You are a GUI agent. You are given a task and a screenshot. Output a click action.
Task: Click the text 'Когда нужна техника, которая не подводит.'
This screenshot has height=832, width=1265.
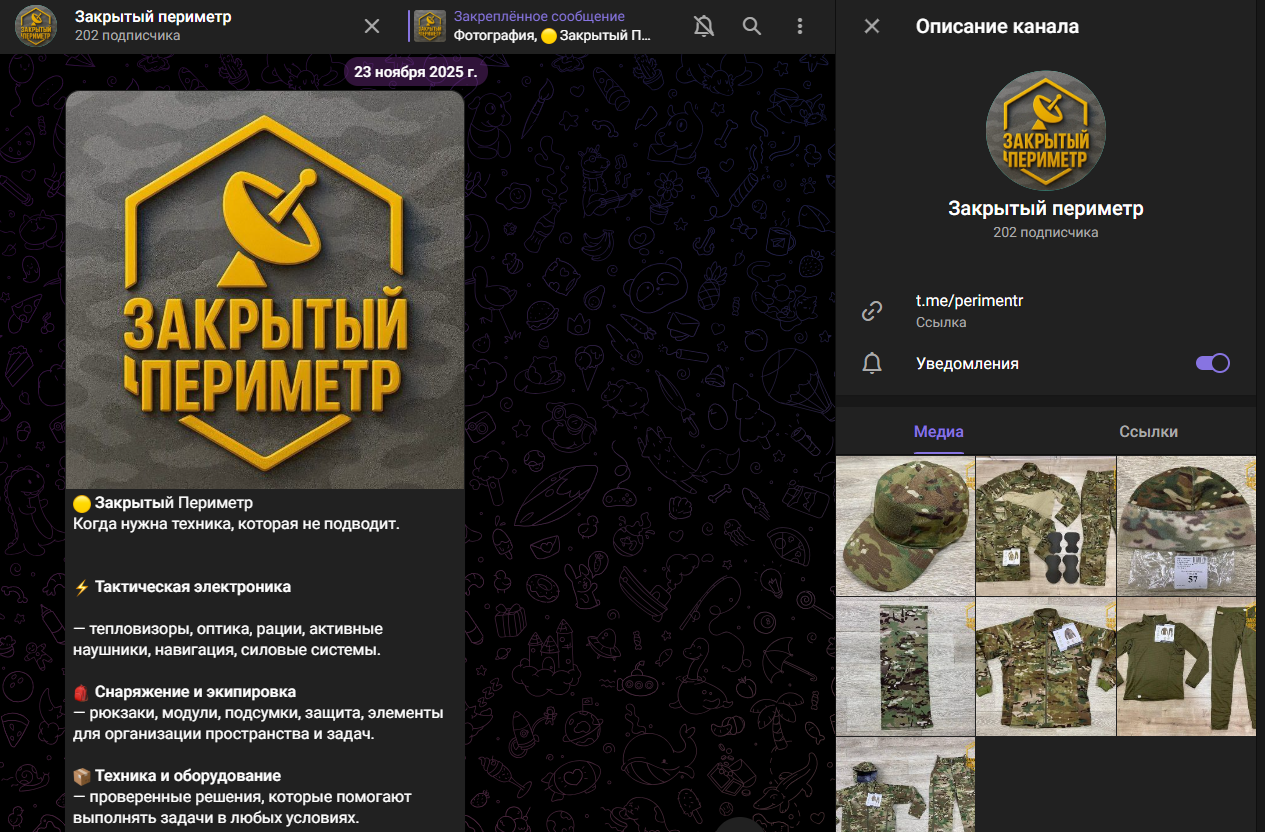(237, 524)
